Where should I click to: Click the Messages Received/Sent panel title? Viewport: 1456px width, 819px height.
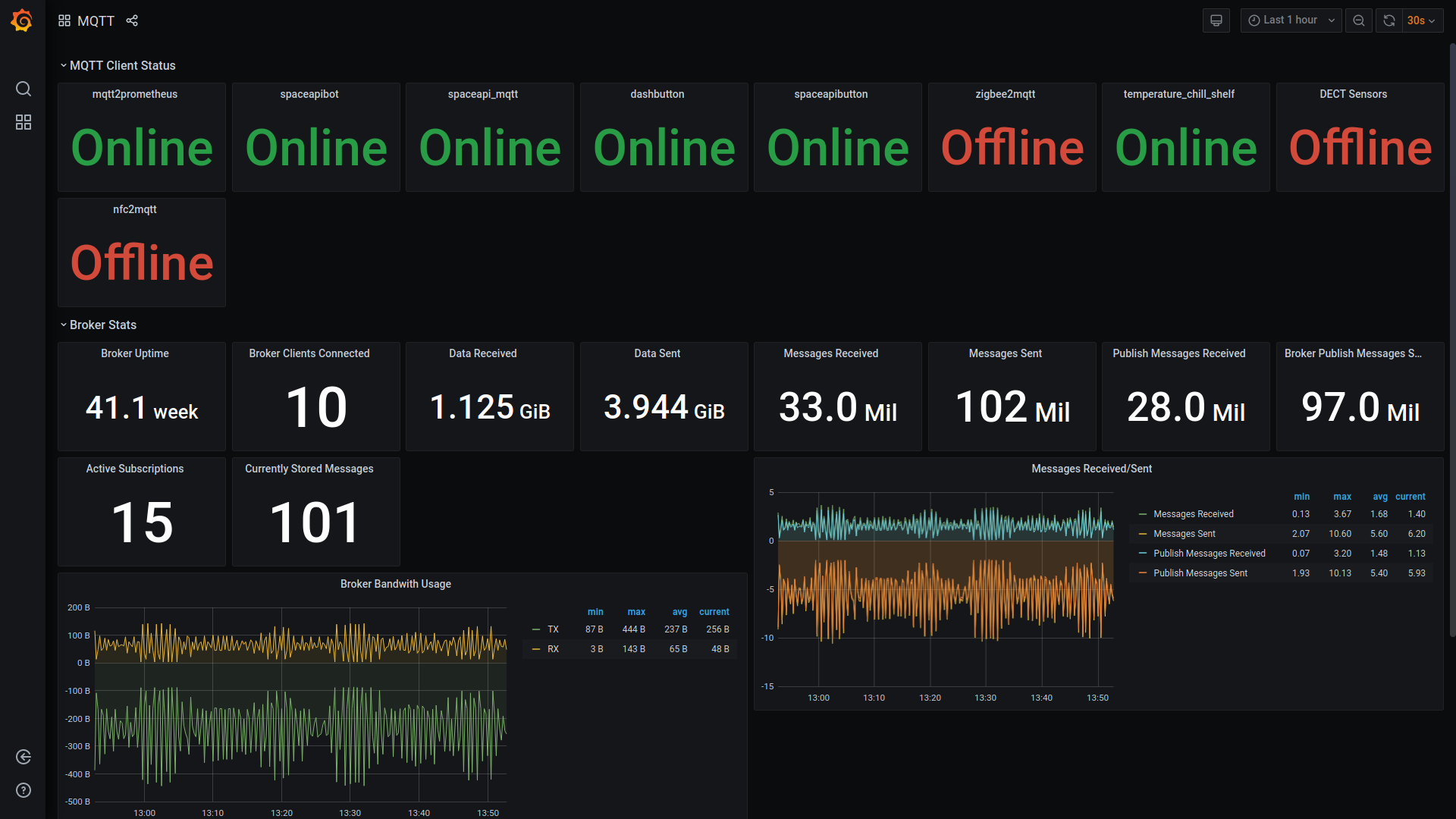(1091, 469)
